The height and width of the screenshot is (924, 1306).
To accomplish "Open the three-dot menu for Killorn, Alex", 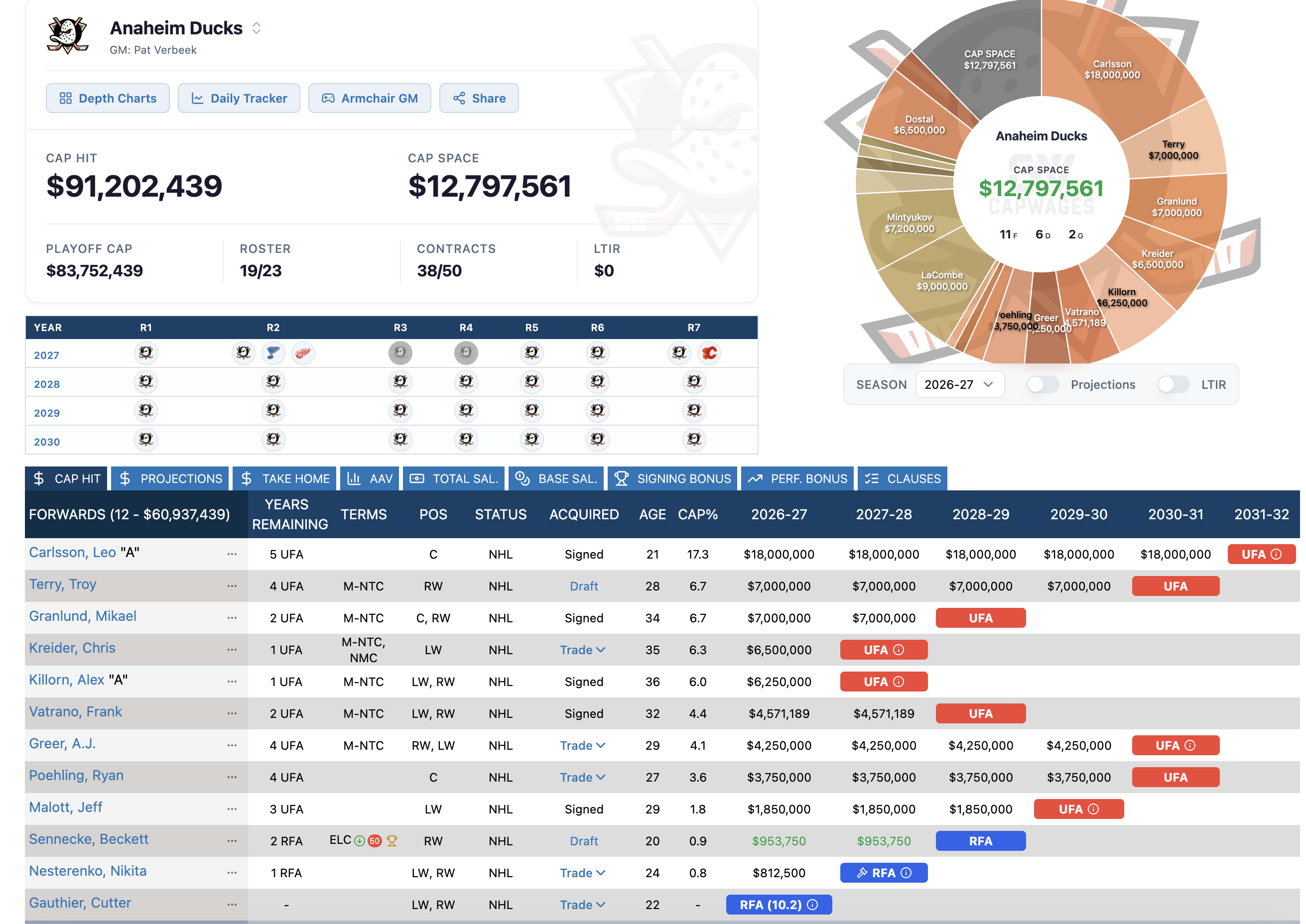I will tap(232, 682).
